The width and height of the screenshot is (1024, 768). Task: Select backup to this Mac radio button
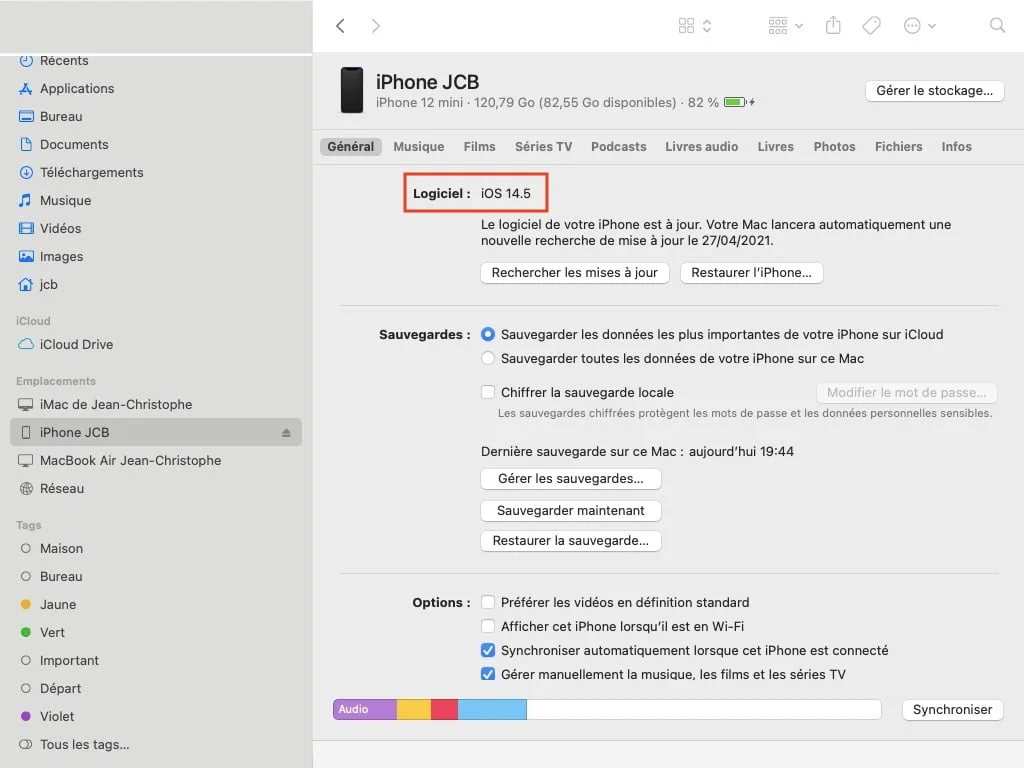pyautogui.click(x=488, y=359)
